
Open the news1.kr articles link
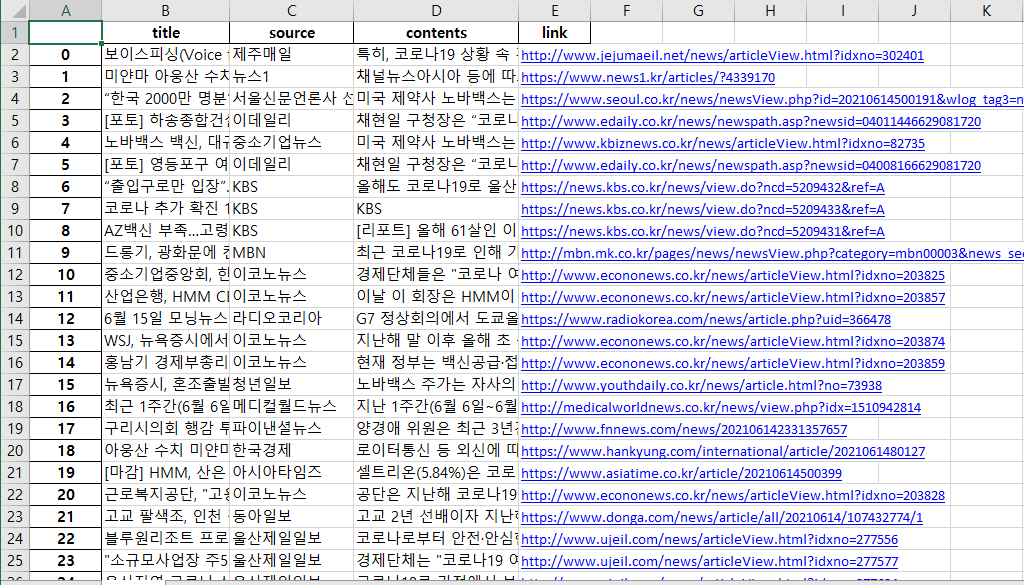(x=648, y=78)
